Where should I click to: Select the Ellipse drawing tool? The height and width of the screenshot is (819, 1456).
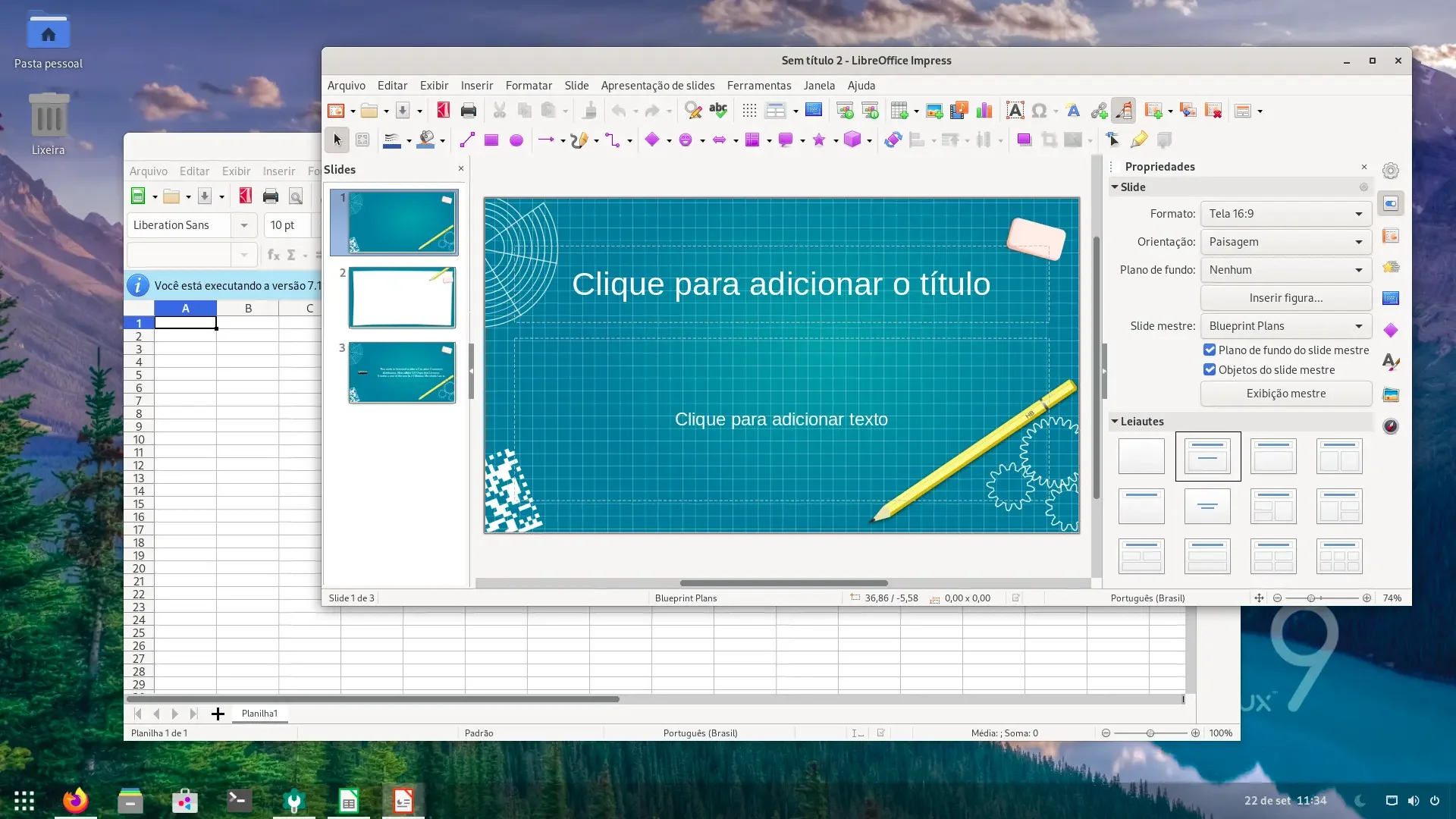click(x=516, y=140)
